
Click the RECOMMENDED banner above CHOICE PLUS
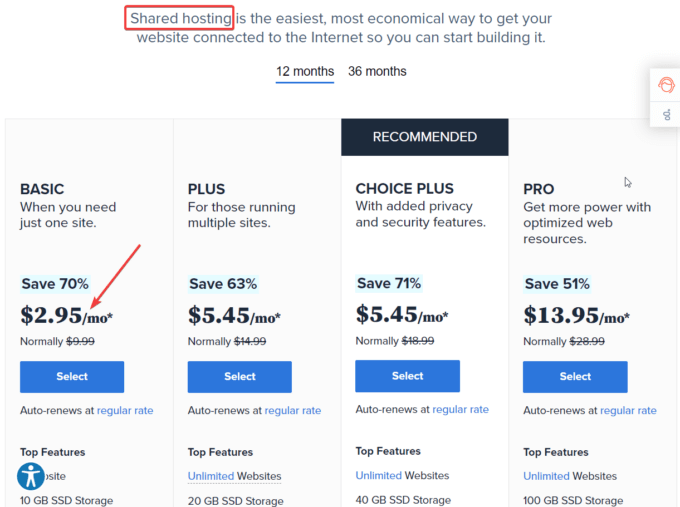tap(425, 137)
